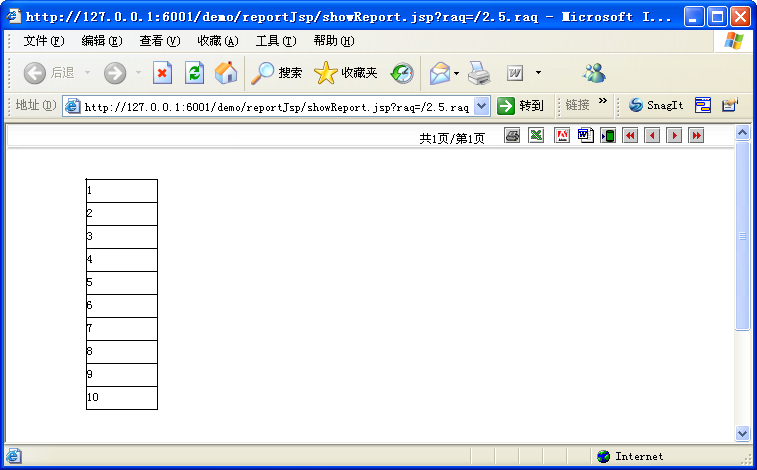757x470 pixels.
Task: Open the History clock icon
Action: click(x=402, y=73)
